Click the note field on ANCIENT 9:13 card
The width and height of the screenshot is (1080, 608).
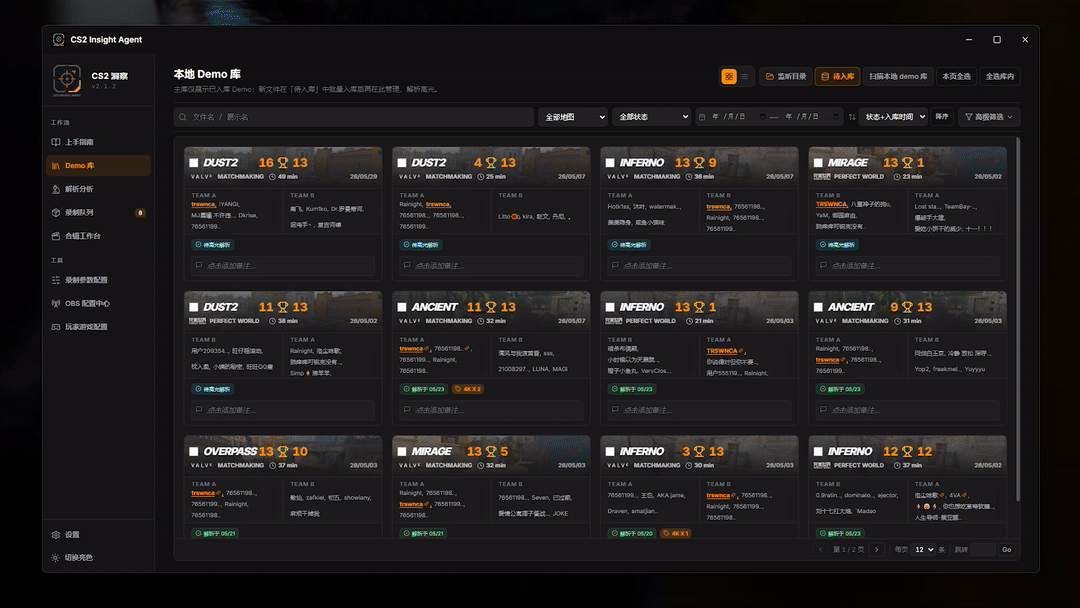pos(907,410)
